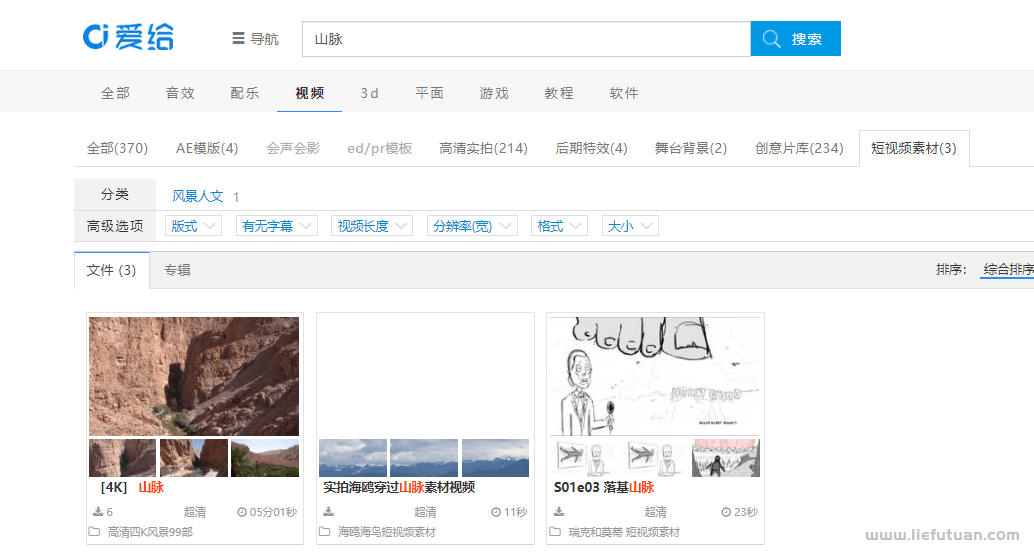1034x555 pixels.
Task: Click clock icon beside 11秒
Action: 496,512
